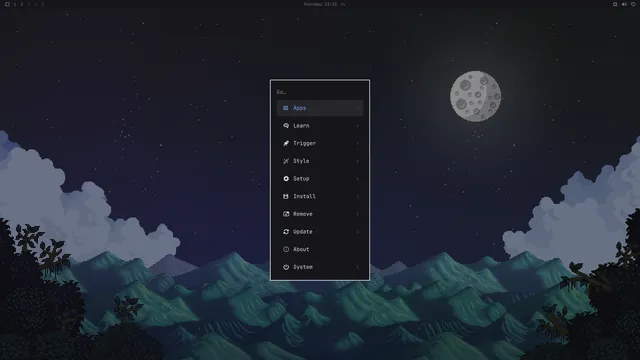Click the About info circle icon
This screenshot has height=360, width=640.
(x=286, y=249)
